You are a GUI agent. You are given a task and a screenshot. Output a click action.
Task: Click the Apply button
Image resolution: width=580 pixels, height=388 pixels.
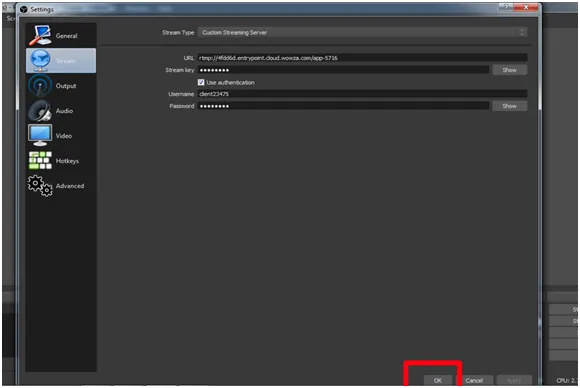click(515, 380)
